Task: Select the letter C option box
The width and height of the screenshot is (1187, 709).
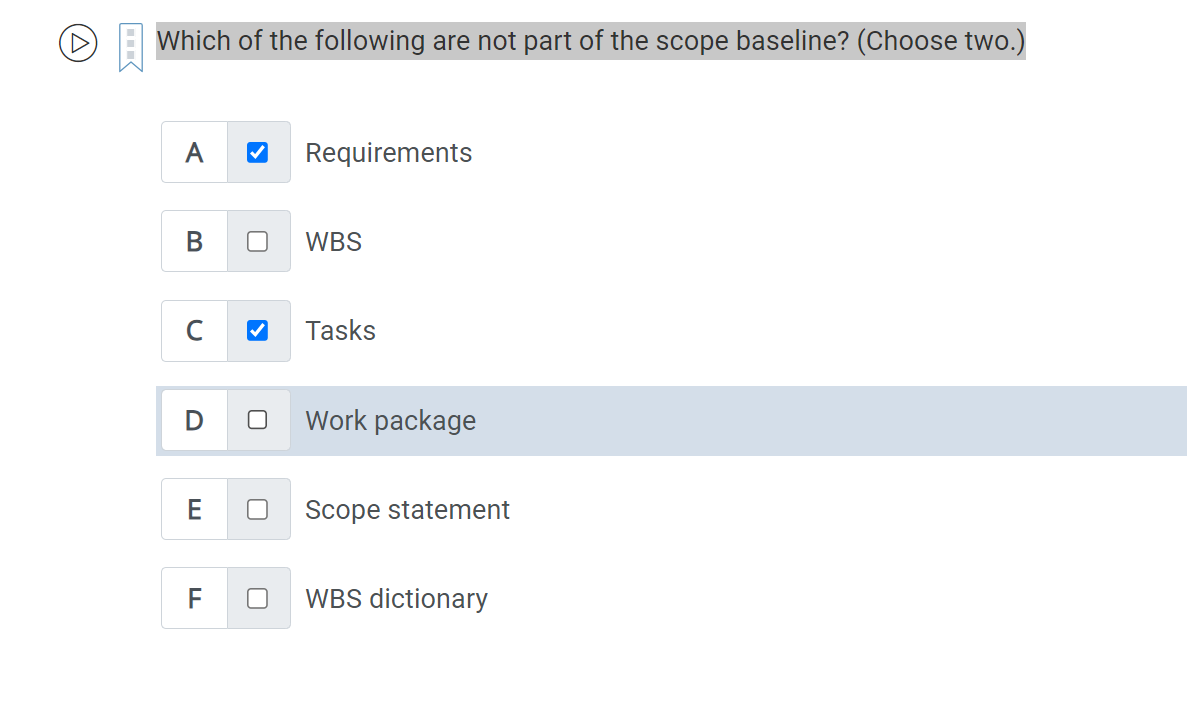Action: click(195, 331)
